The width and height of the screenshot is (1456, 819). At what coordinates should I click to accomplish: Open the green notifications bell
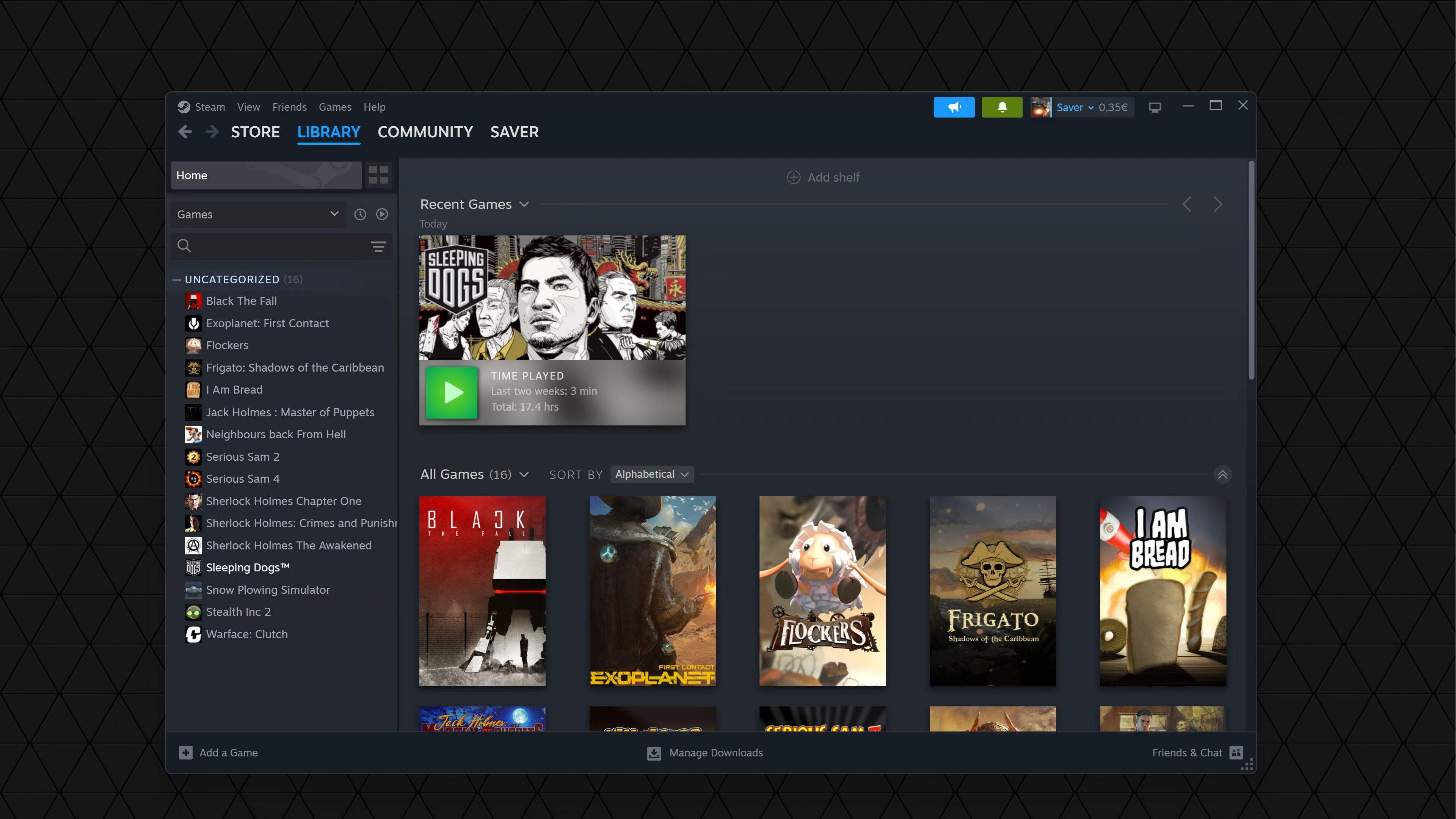1001,107
